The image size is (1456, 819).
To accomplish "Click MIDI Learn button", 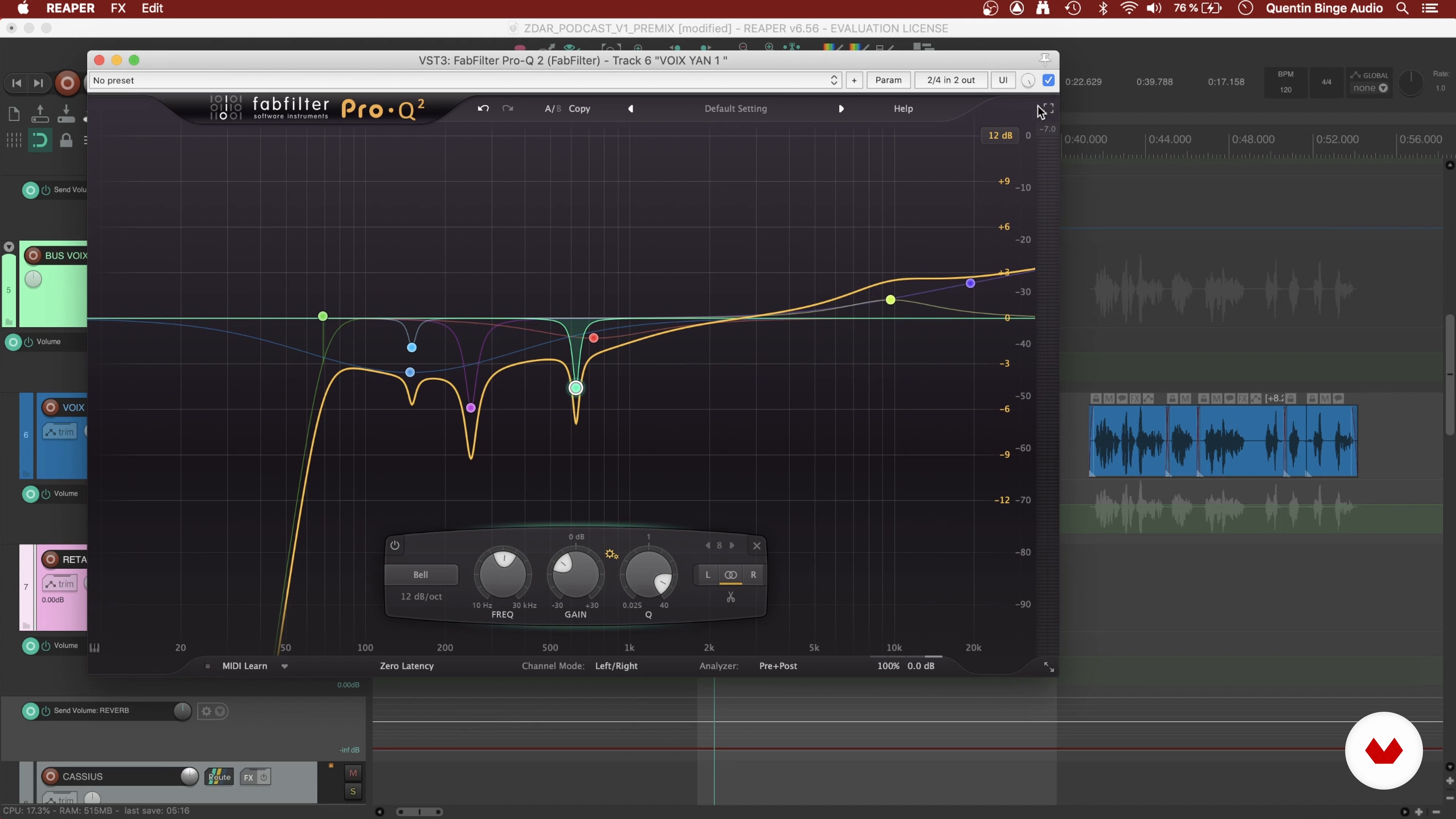I will pos(245,667).
